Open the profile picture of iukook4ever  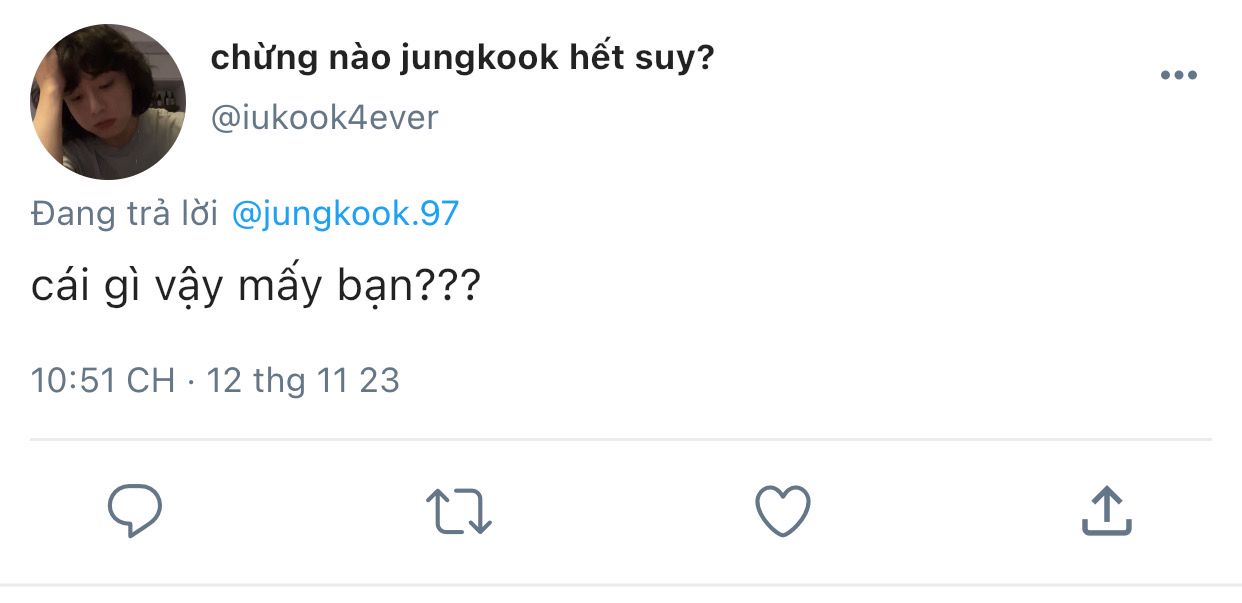[x=108, y=102]
